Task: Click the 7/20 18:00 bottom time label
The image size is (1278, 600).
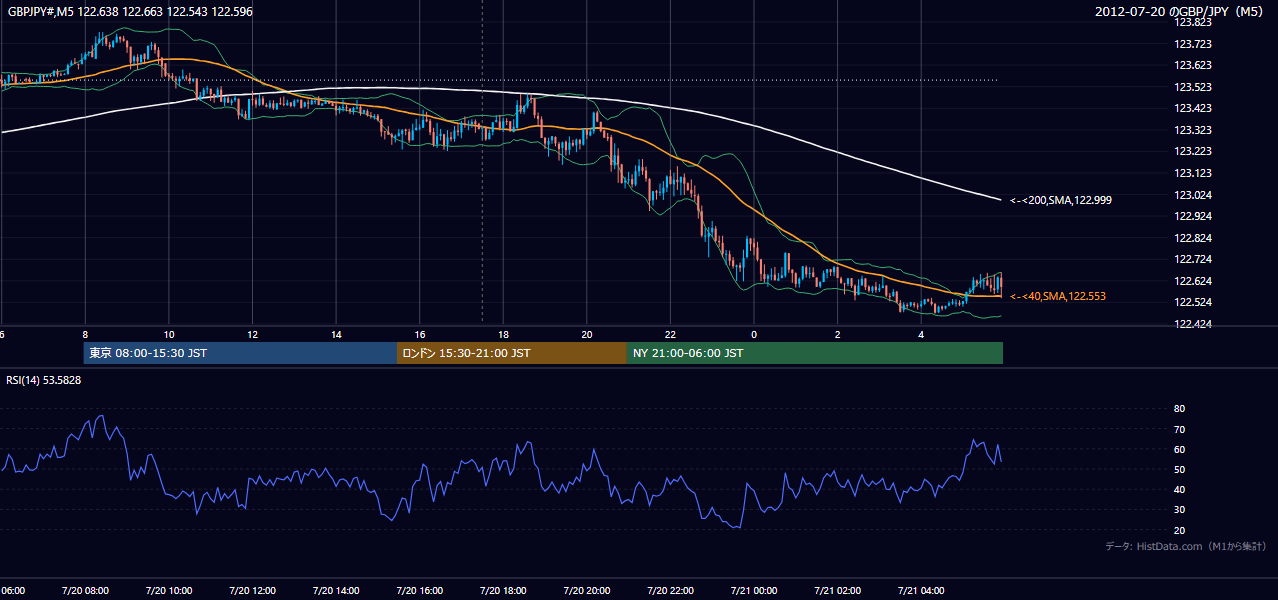Action: 503,590
